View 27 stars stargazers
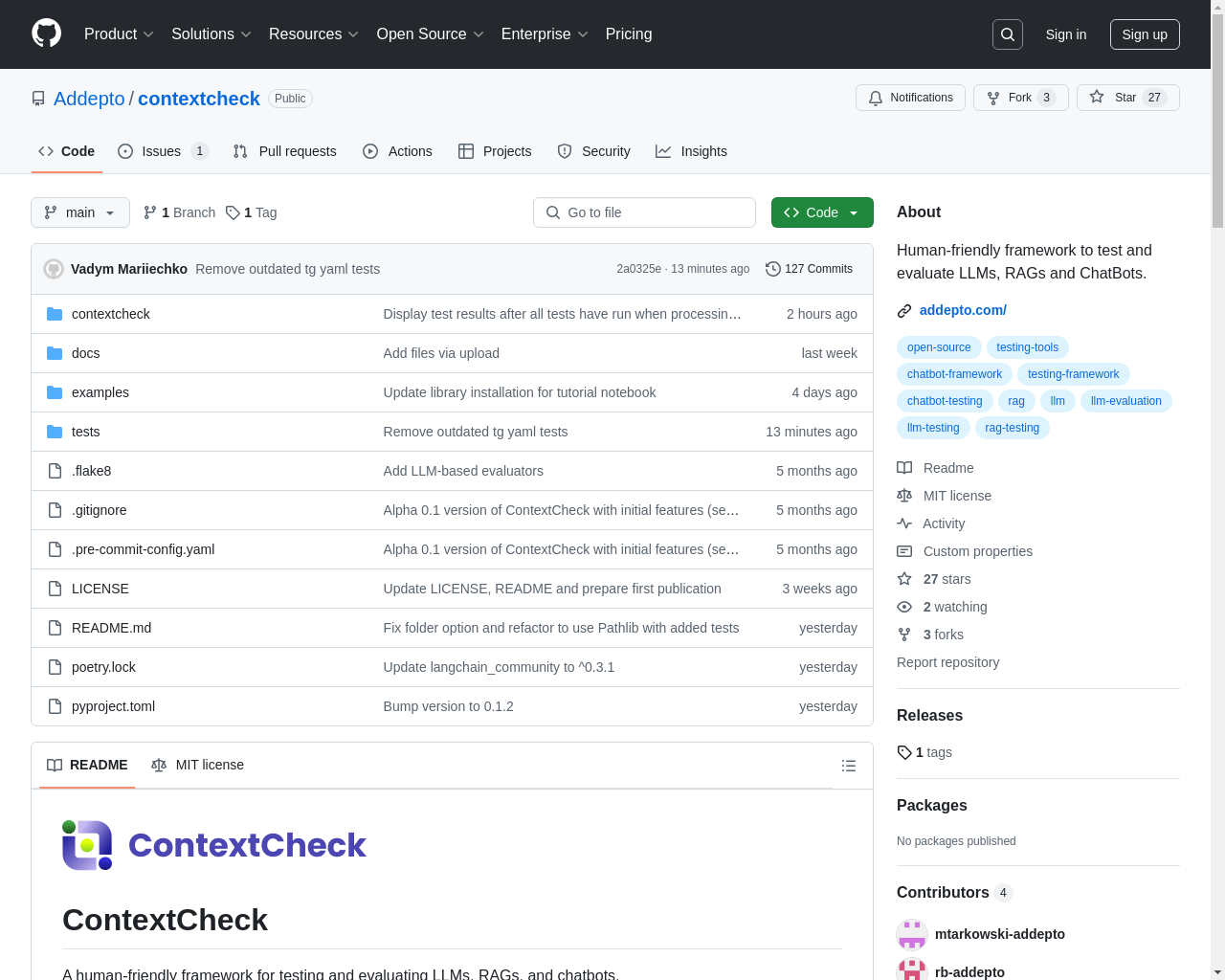The image size is (1225, 980). point(934,579)
